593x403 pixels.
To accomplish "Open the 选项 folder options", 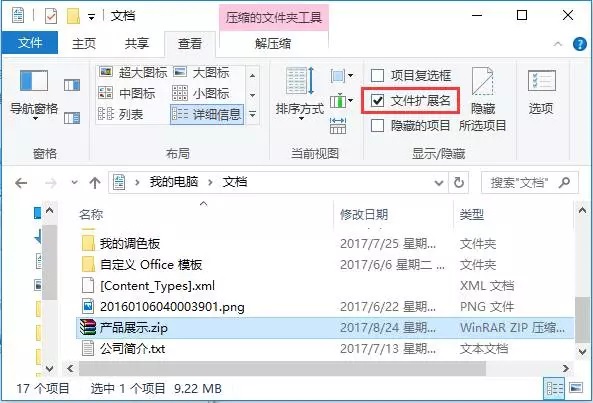I will [541, 92].
